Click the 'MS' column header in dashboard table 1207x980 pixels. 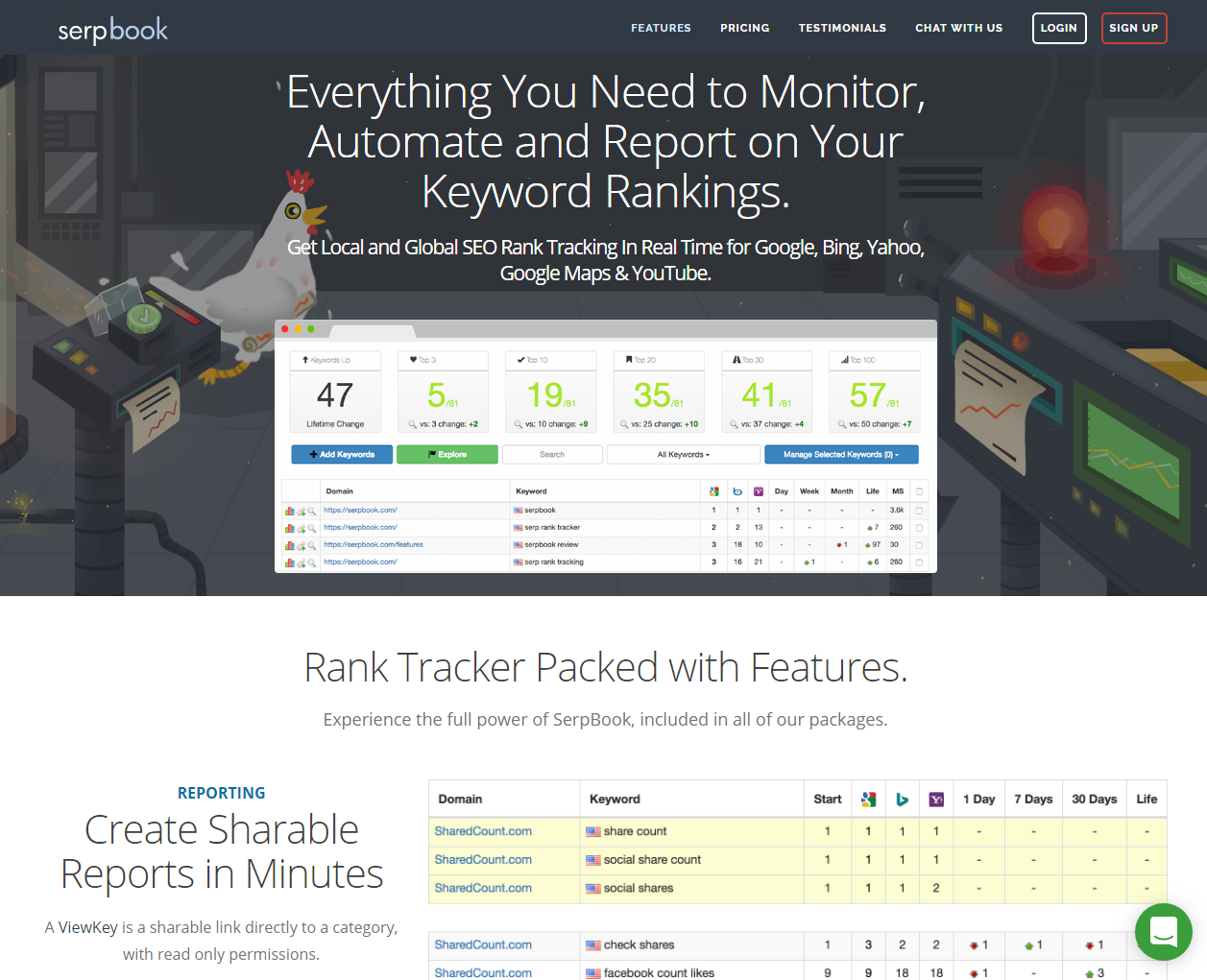pyautogui.click(x=898, y=491)
